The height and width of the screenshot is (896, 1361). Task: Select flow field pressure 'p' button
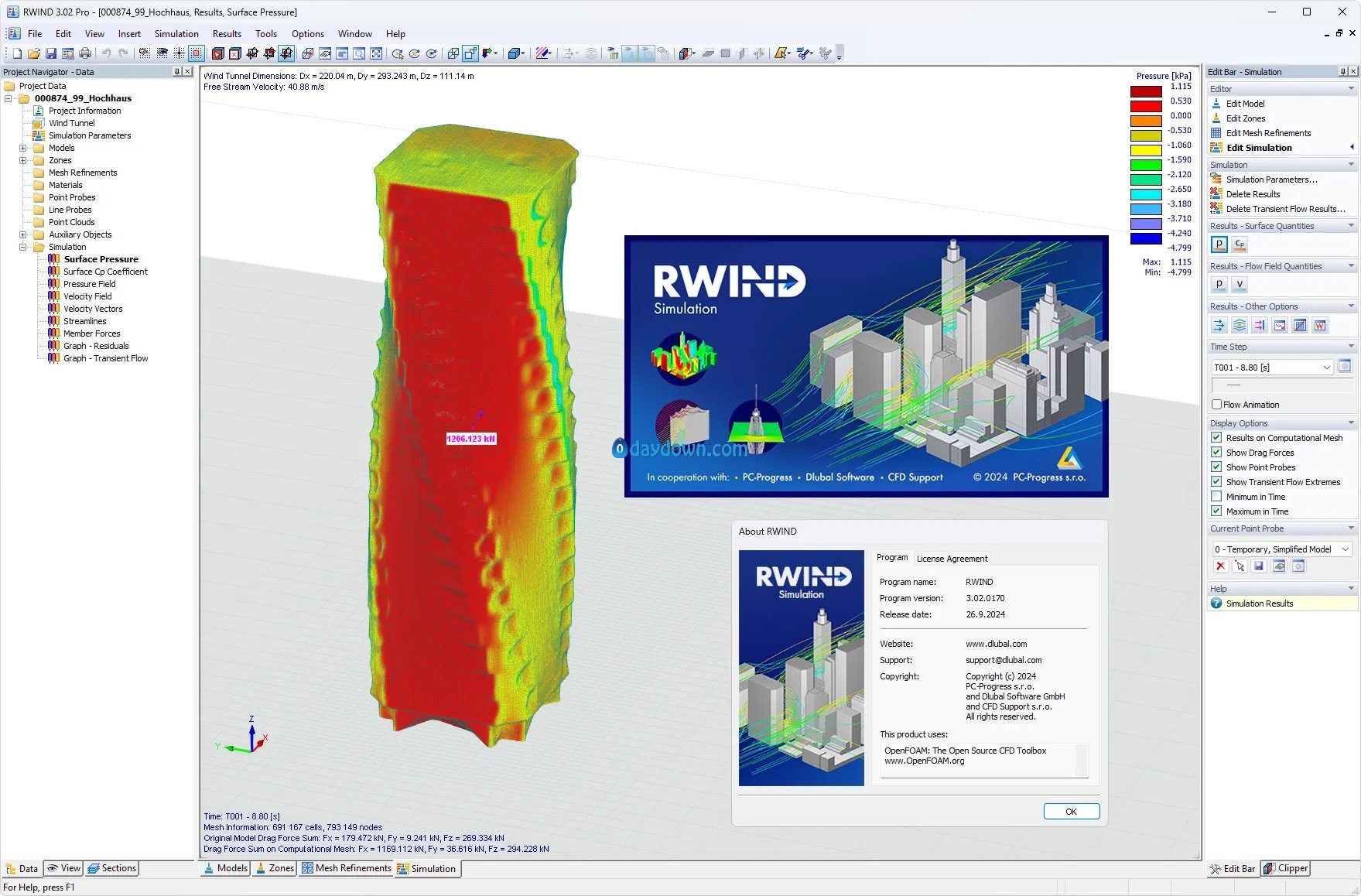click(1219, 284)
